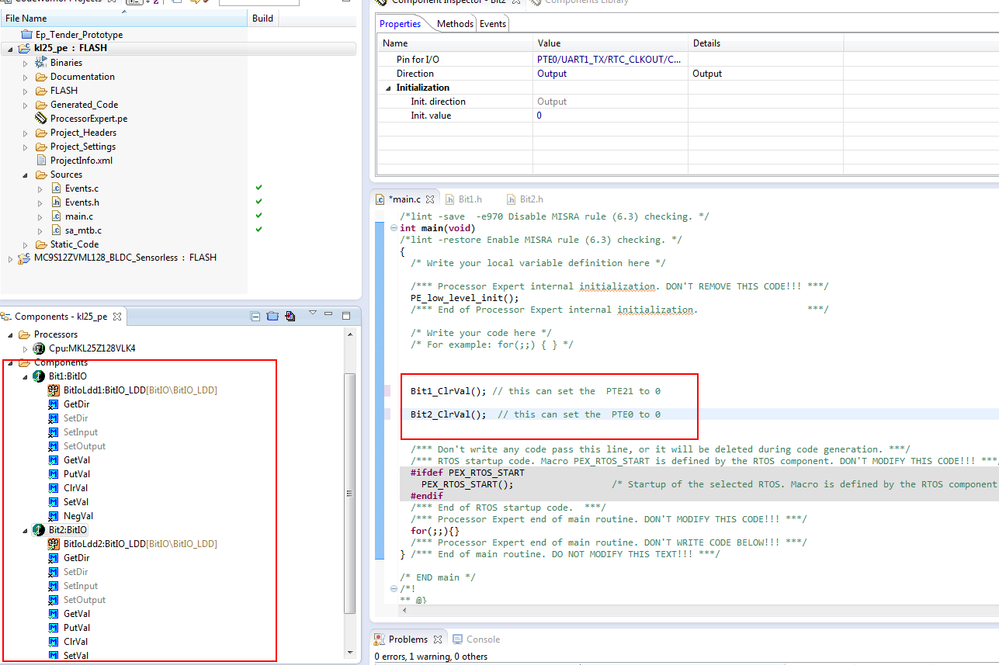Screen dimensions: 999x665
Task: Click the Value column header in inspector
Action: [x=610, y=43]
